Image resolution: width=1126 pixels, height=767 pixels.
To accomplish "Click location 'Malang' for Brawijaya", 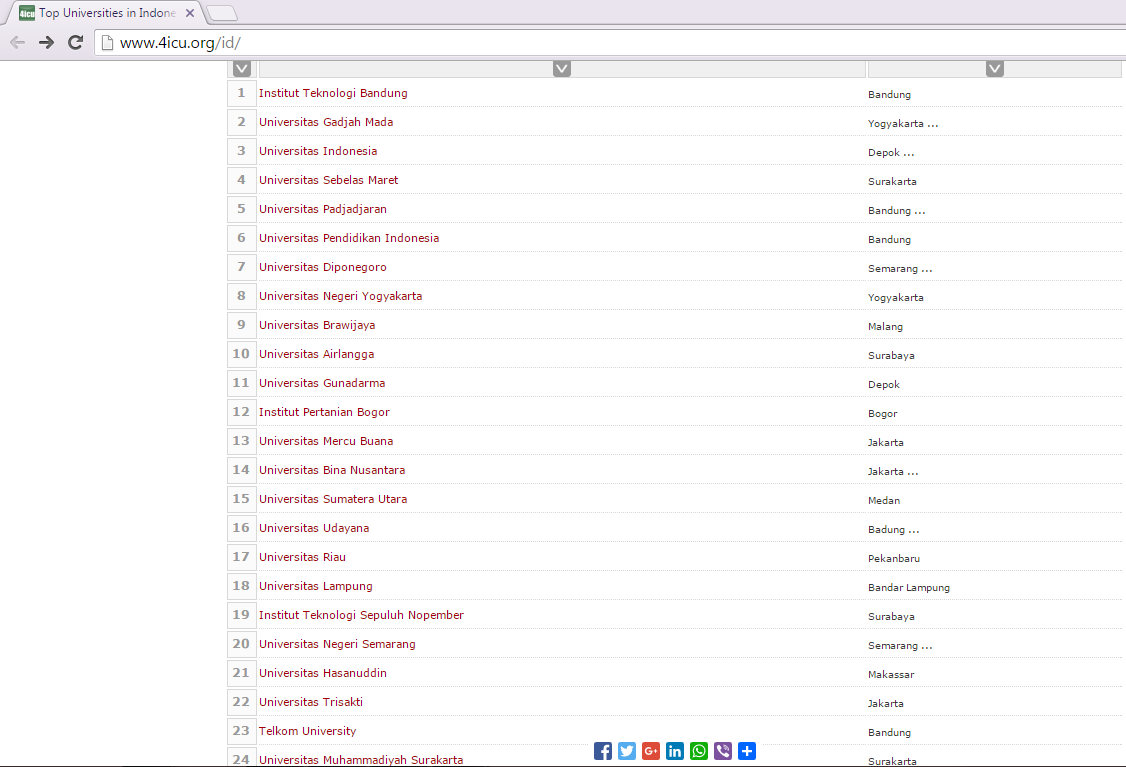I will (x=885, y=327).
